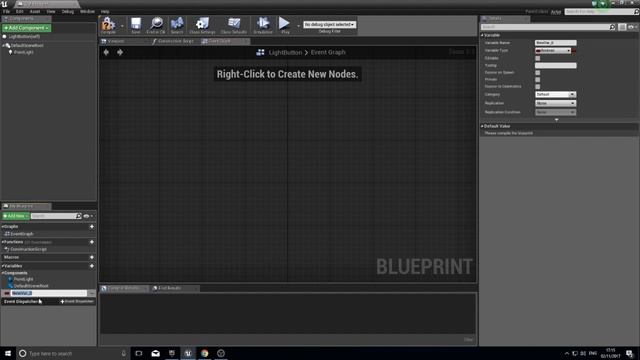Click the Variable Name input field

coord(556,43)
